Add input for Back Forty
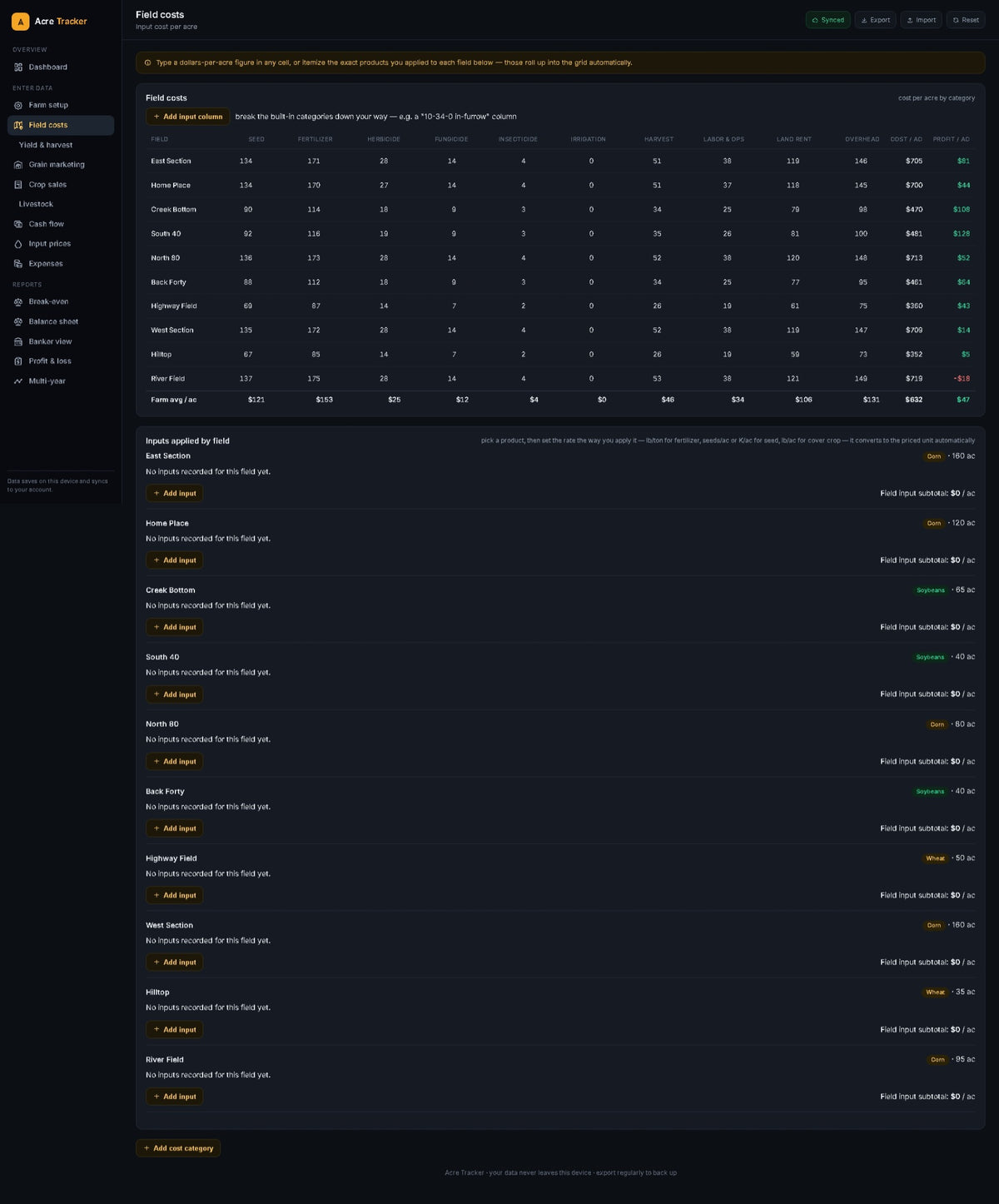 [174, 828]
